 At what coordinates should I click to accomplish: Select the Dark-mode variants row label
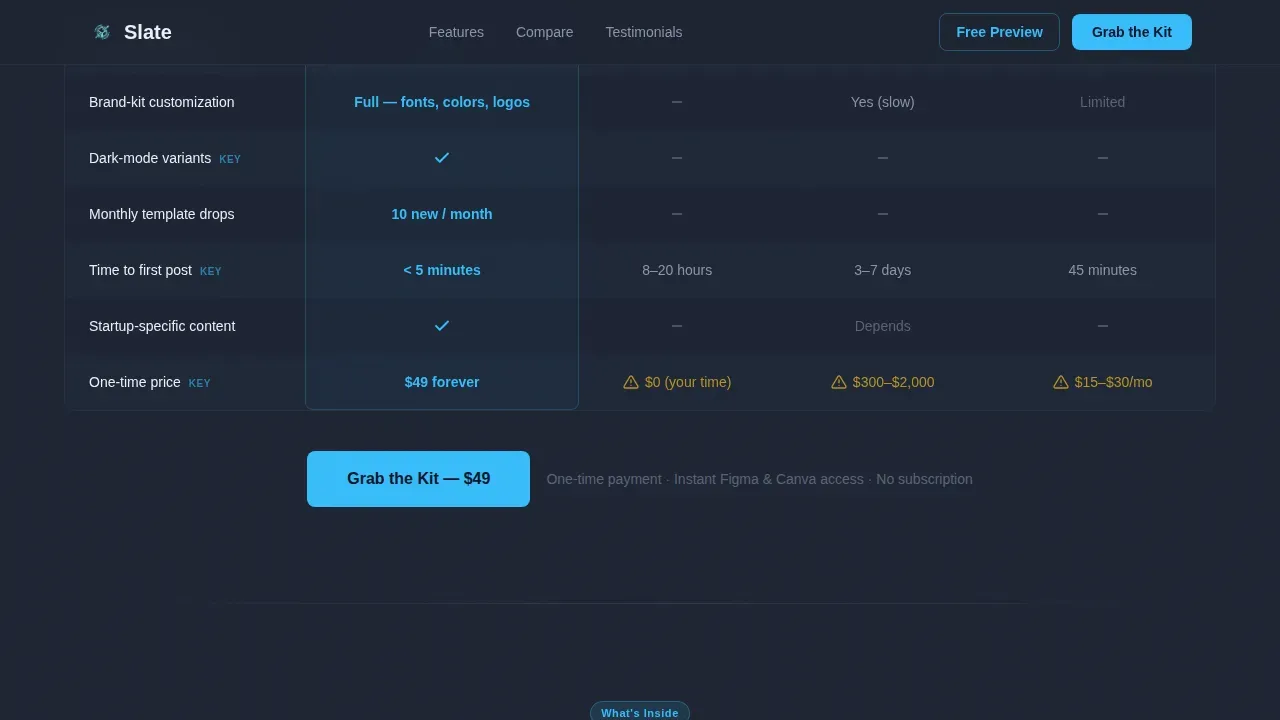click(x=150, y=158)
